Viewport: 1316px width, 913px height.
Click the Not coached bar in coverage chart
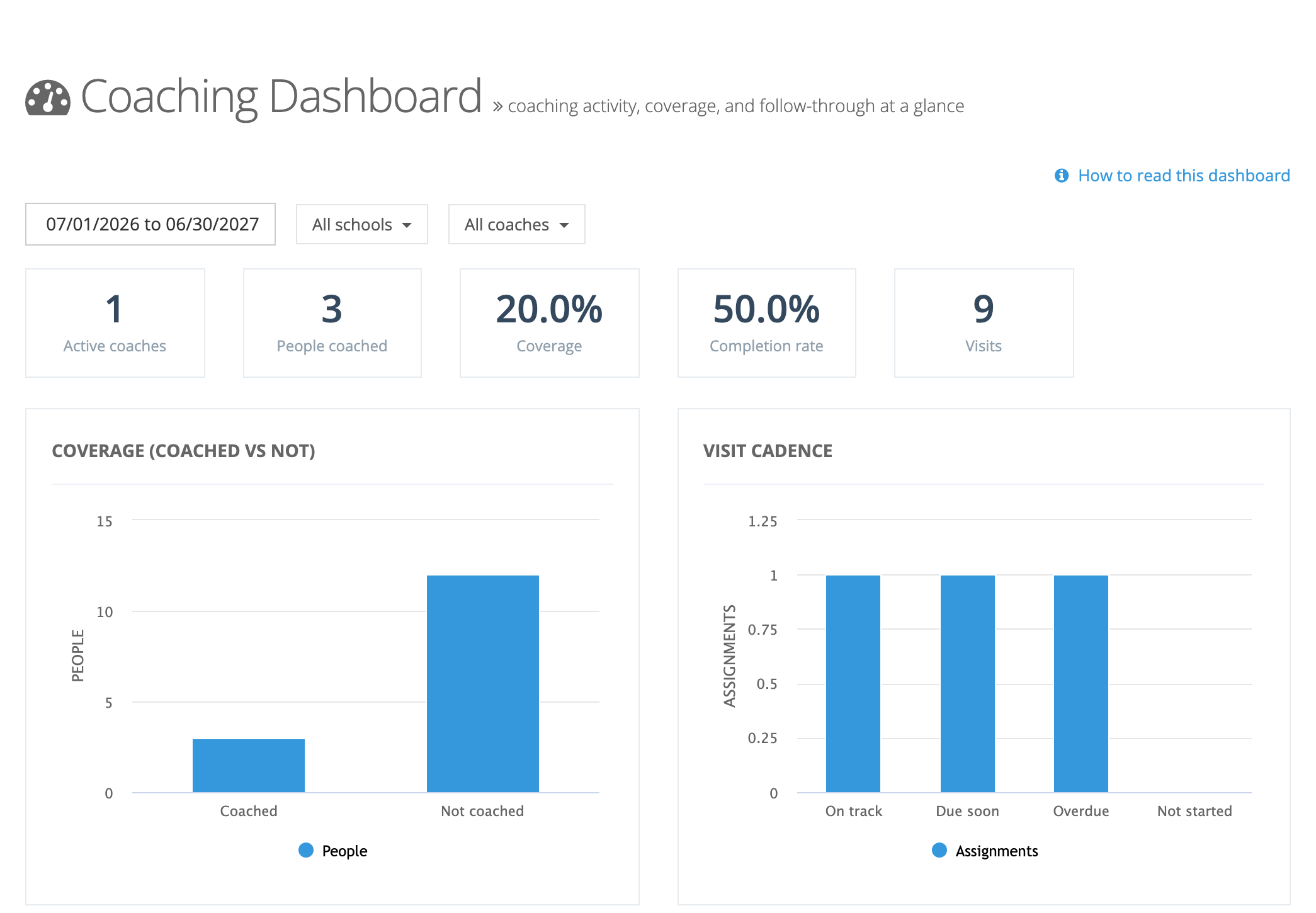click(x=483, y=684)
